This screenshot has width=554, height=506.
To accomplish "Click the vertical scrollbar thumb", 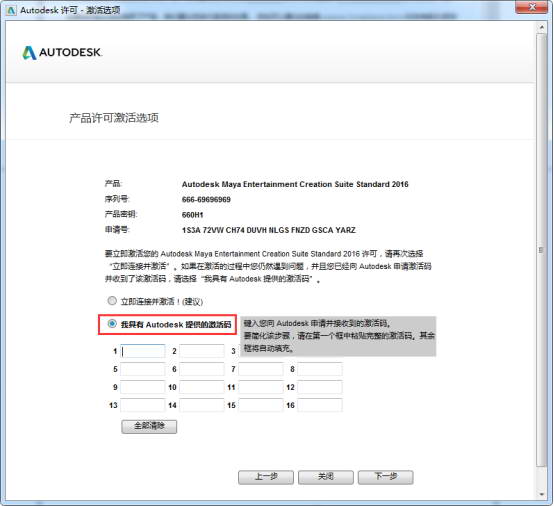I will point(541,250).
